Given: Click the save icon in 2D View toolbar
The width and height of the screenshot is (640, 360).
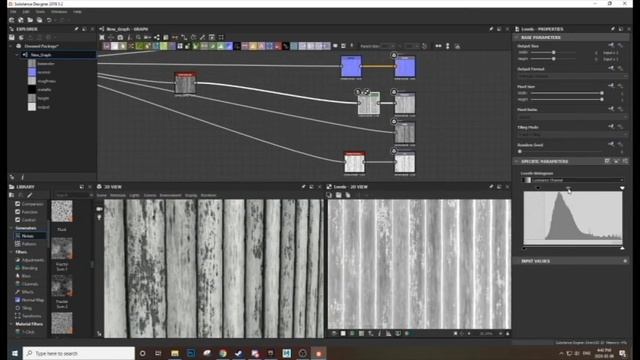Looking at the screenshot, I should pos(338,195).
